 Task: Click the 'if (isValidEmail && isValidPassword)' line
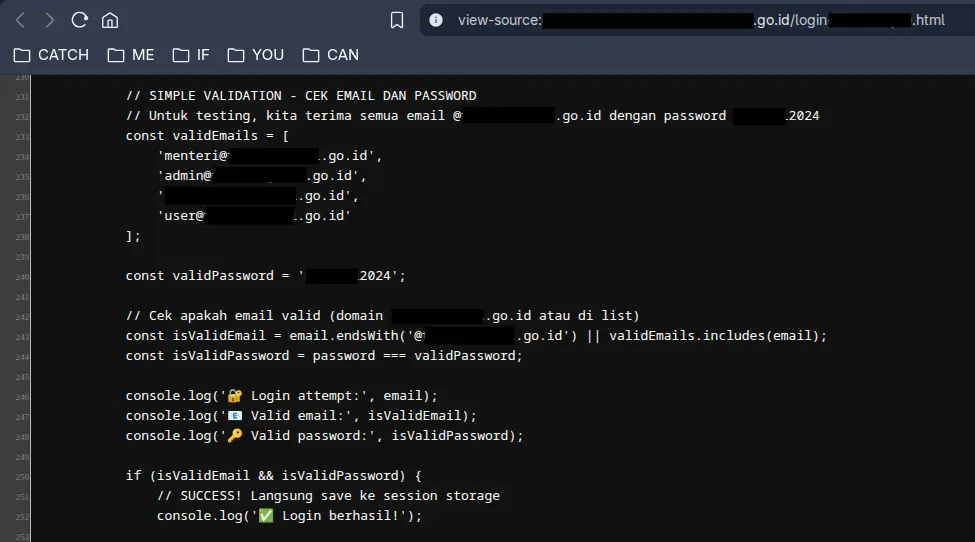point(274,475)
